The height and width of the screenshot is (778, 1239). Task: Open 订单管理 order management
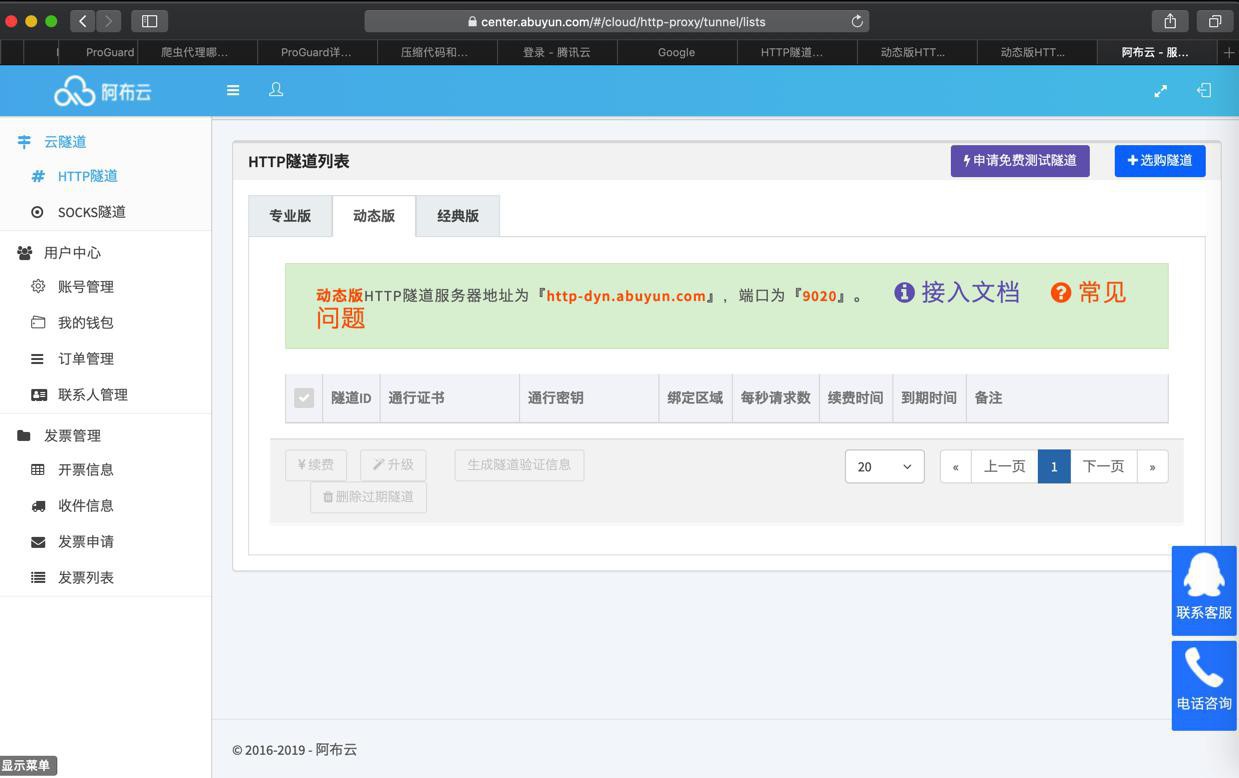point(86,359)
